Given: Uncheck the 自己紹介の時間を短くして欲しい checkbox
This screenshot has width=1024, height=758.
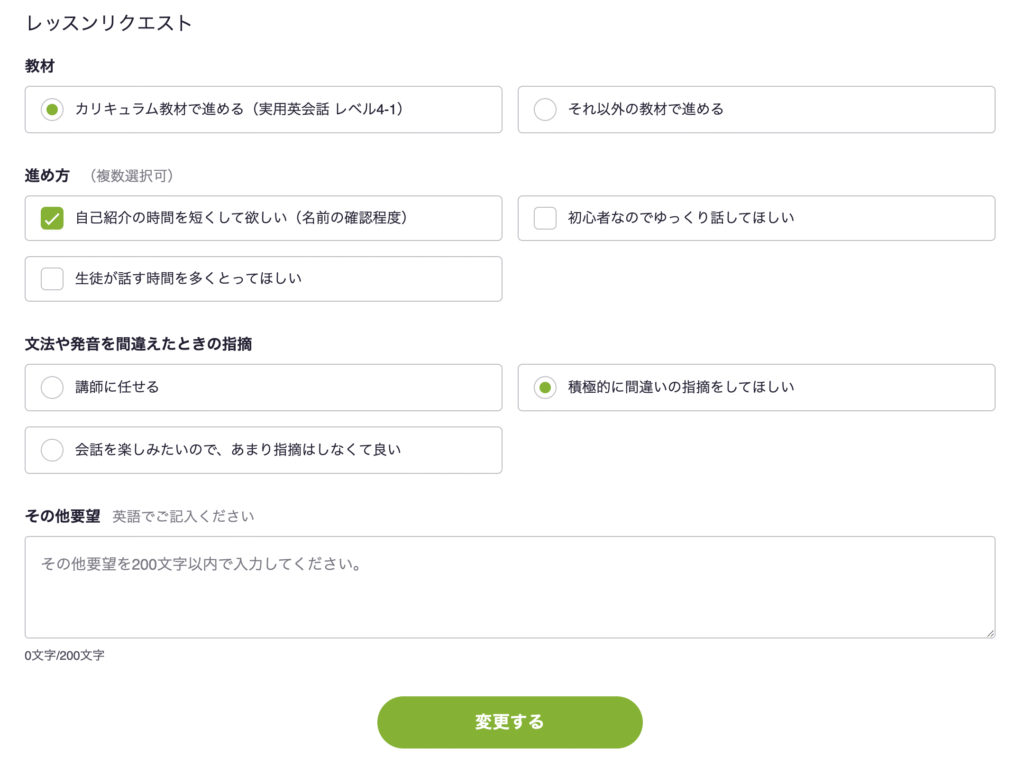Looking at the screenshot, I should coord(52,218).
